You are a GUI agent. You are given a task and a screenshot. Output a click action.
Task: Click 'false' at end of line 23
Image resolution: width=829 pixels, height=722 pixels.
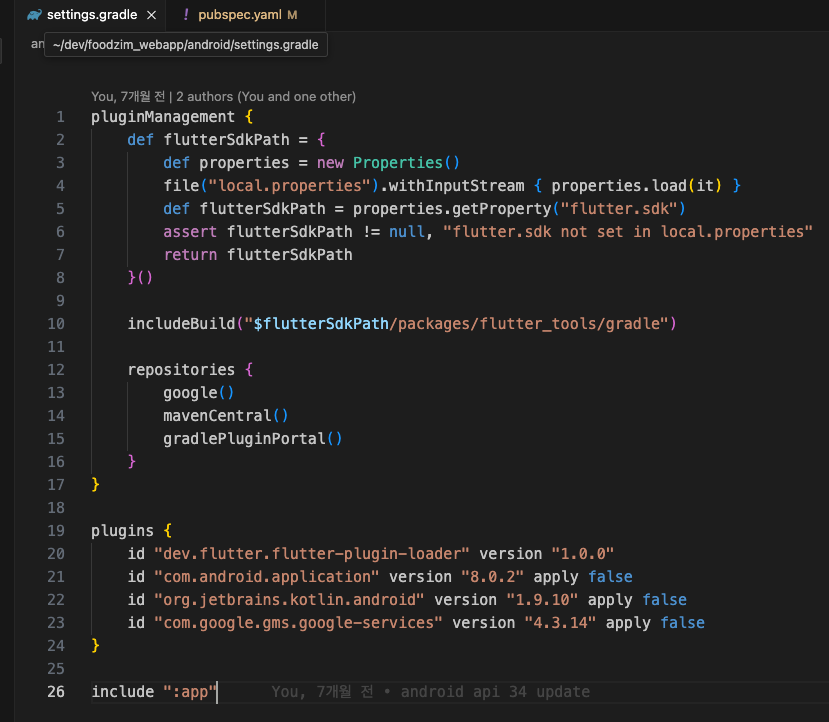(682, 623)
